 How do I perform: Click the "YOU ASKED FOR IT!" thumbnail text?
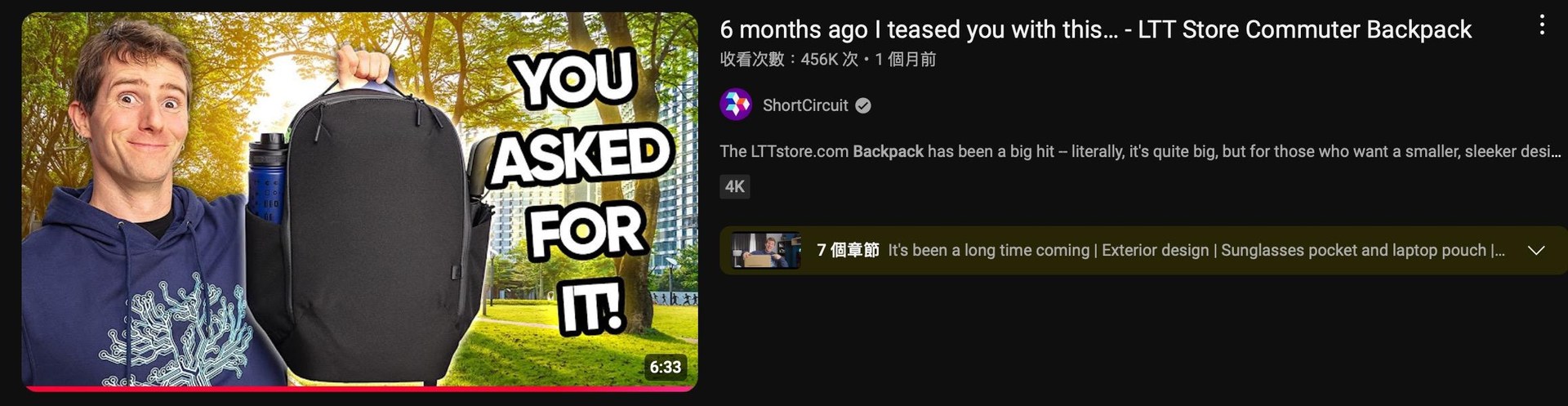[581, 192]
